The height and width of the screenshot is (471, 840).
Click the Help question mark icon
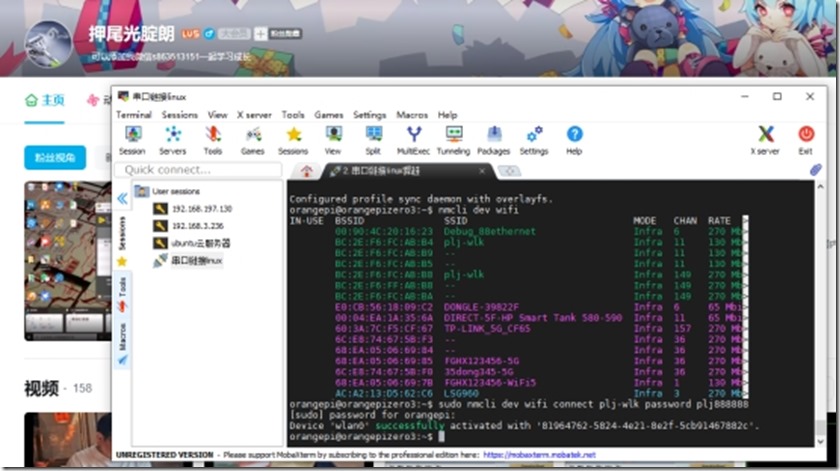pyautogui.click(x=574, y=140)
